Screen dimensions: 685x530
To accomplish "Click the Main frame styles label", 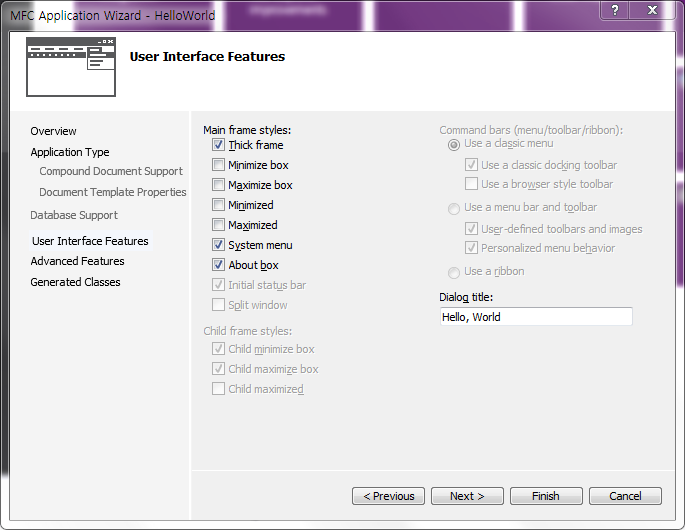I will click(247, 130).
